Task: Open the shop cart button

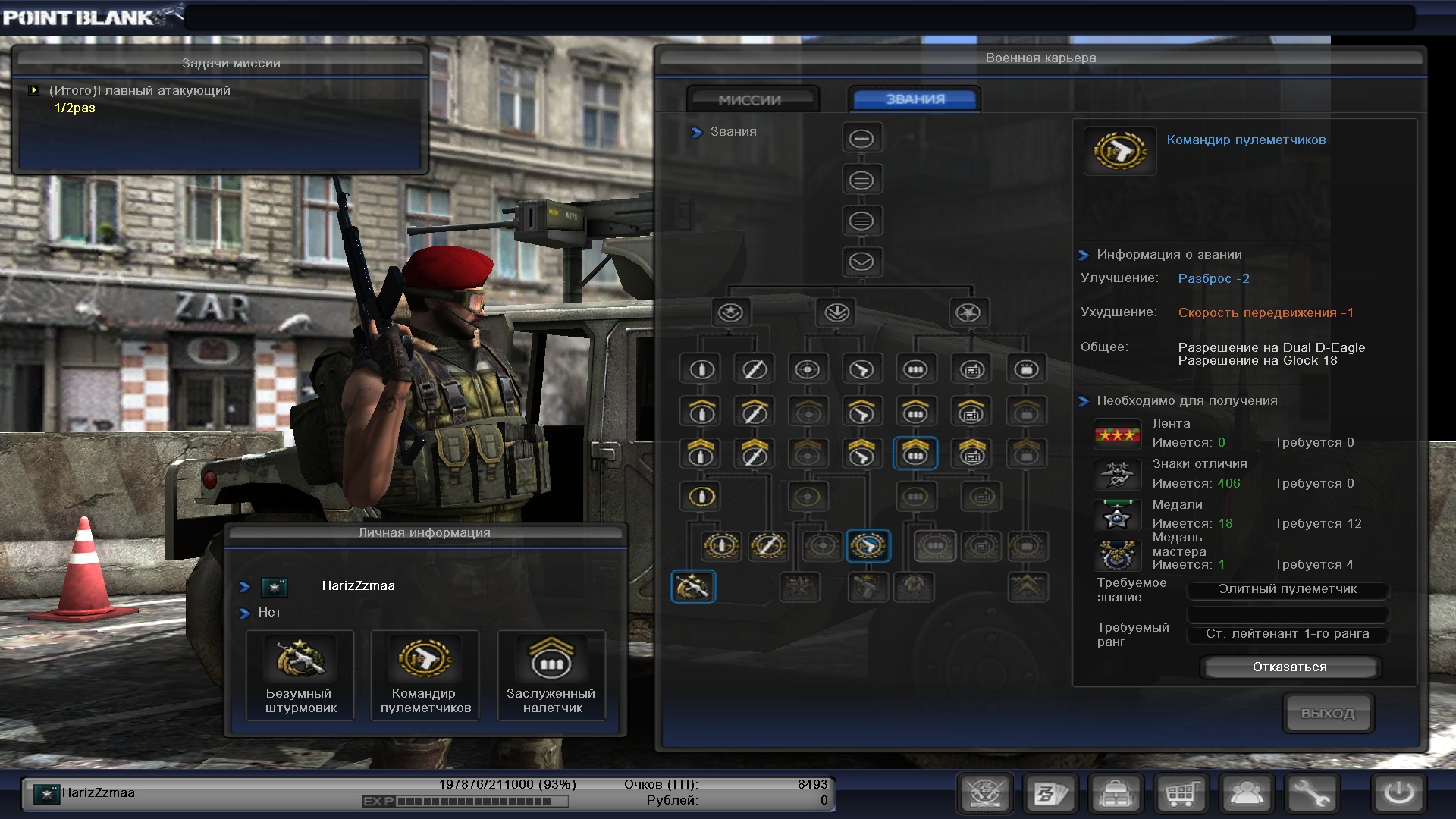Action: pyautogui.click(x=1181, y=794)
